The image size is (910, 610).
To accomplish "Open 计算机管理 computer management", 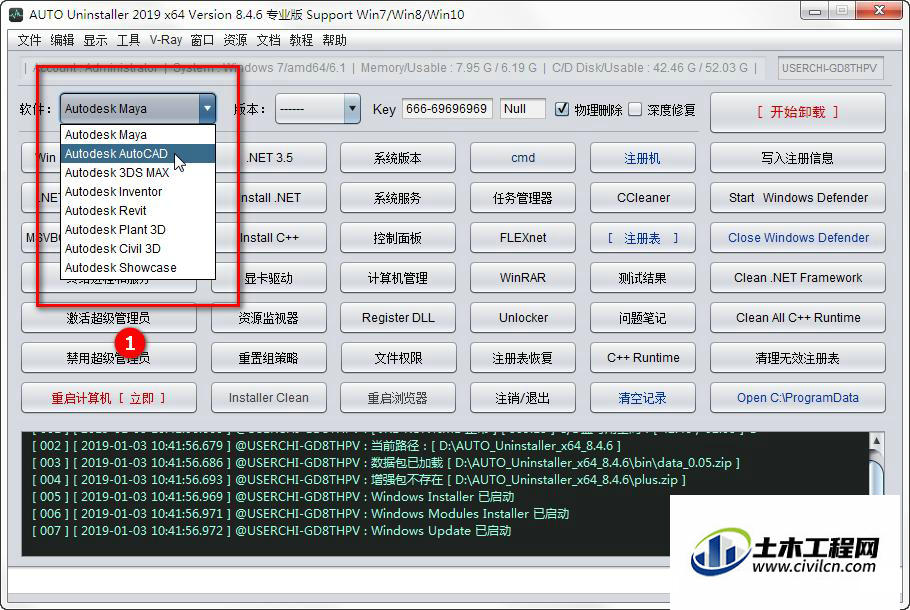I will (x=398, y=278).
